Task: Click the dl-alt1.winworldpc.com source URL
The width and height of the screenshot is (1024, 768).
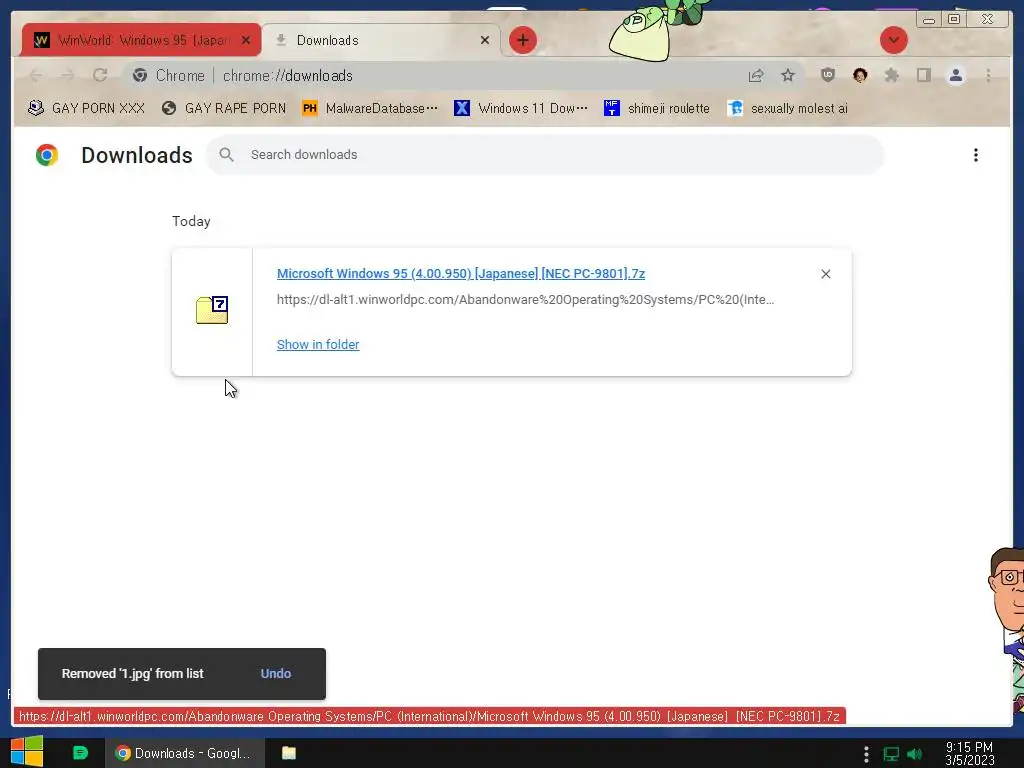Action: tap(526, 300)
